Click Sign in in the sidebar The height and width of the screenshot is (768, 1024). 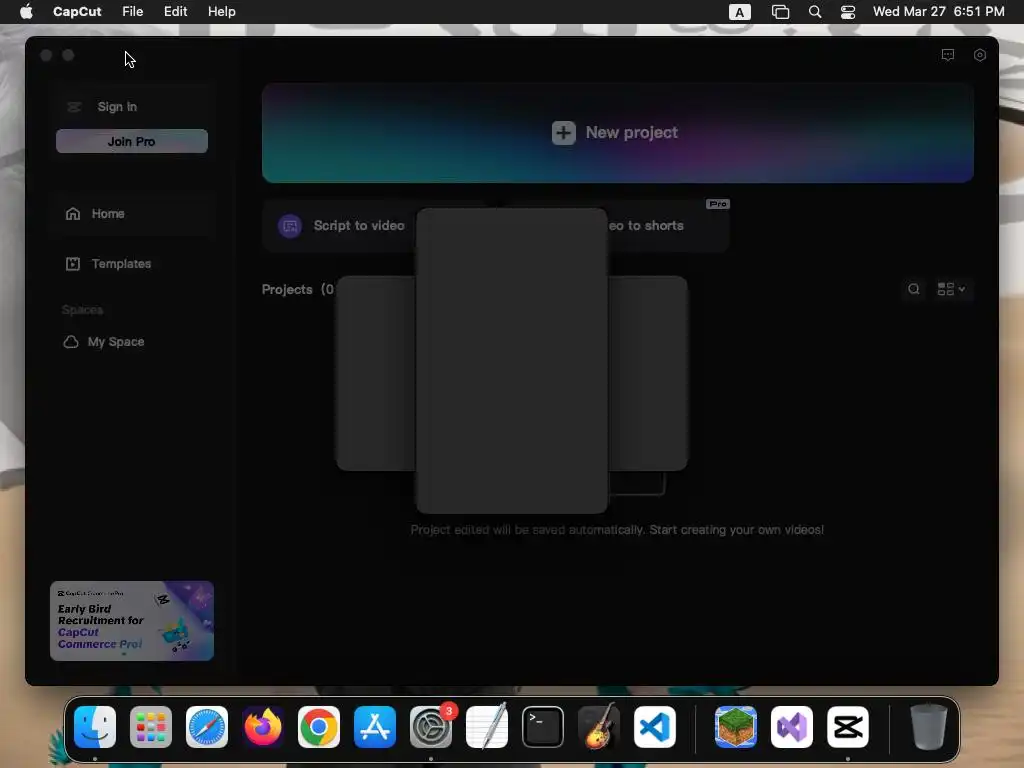(x=117, y=106)
